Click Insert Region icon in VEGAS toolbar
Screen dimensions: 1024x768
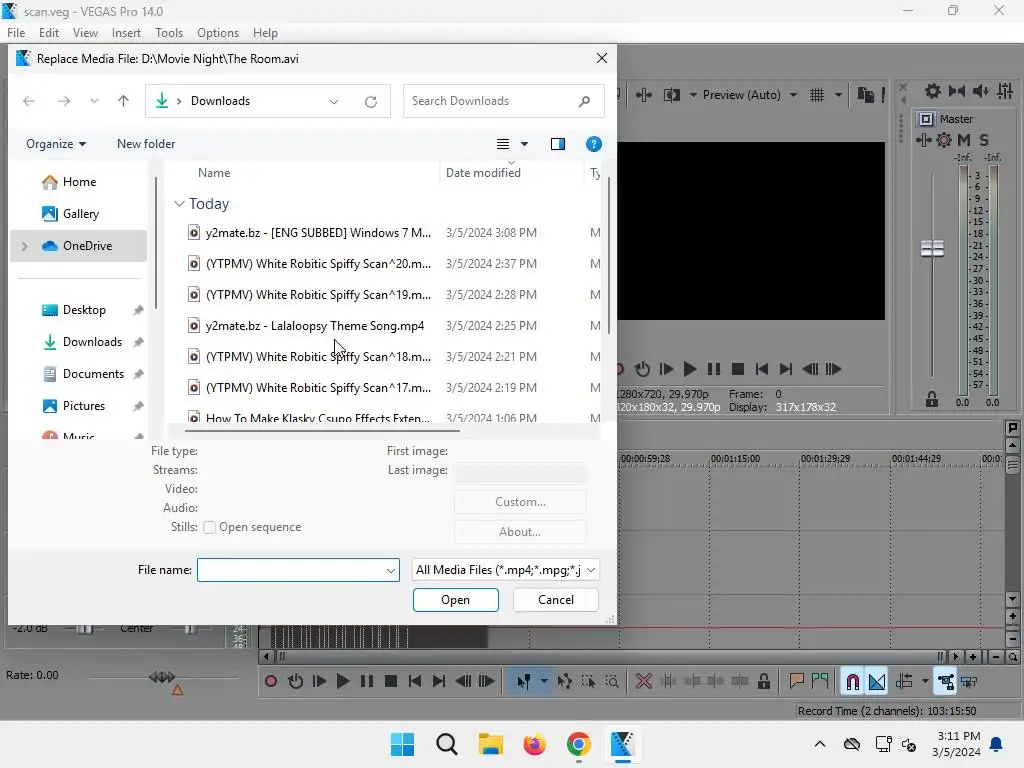(820, 681)
